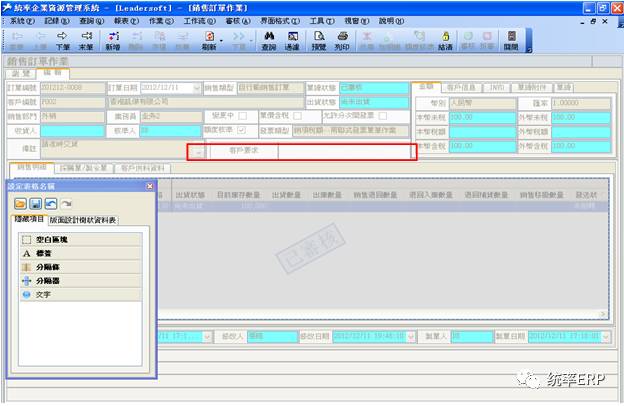This screenshot has width=624, height=406.
Task: Go to next record with 下筆 arrow
Action: coord(62,39)
